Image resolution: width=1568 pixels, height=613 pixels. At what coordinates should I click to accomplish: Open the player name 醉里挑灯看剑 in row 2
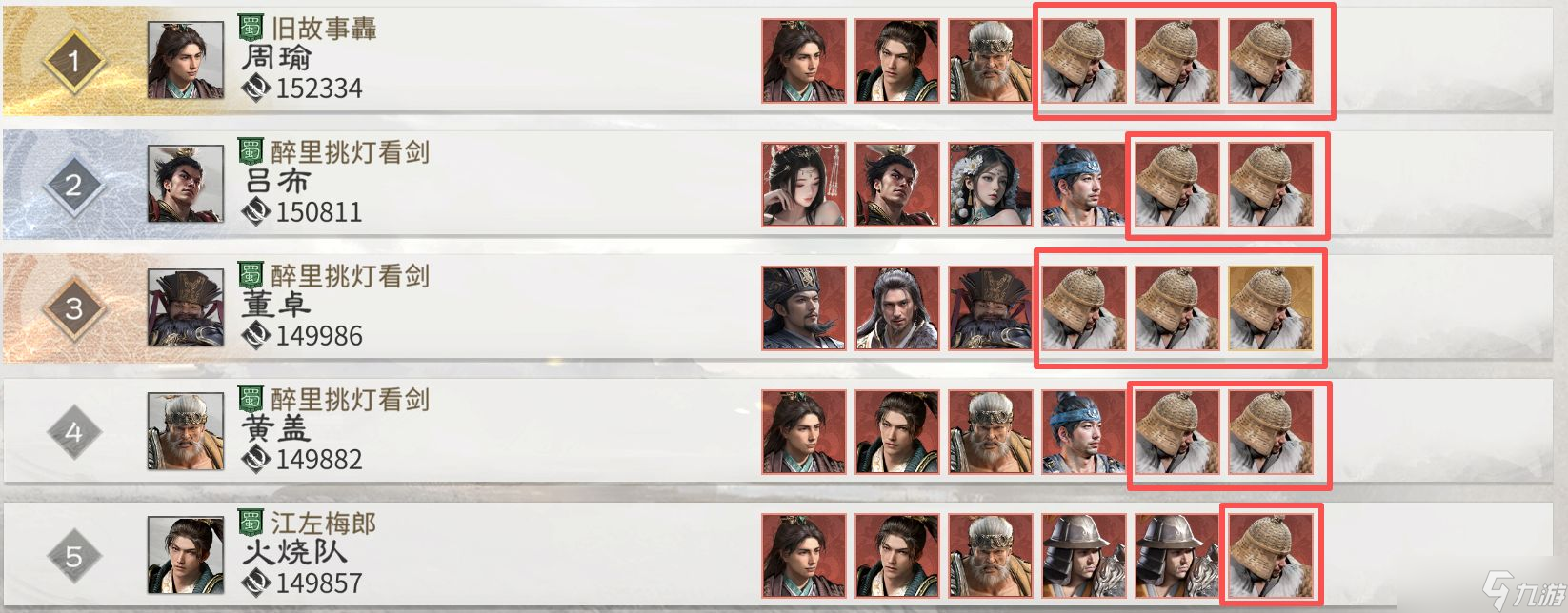pyautogui.click(x=350, y=152)
